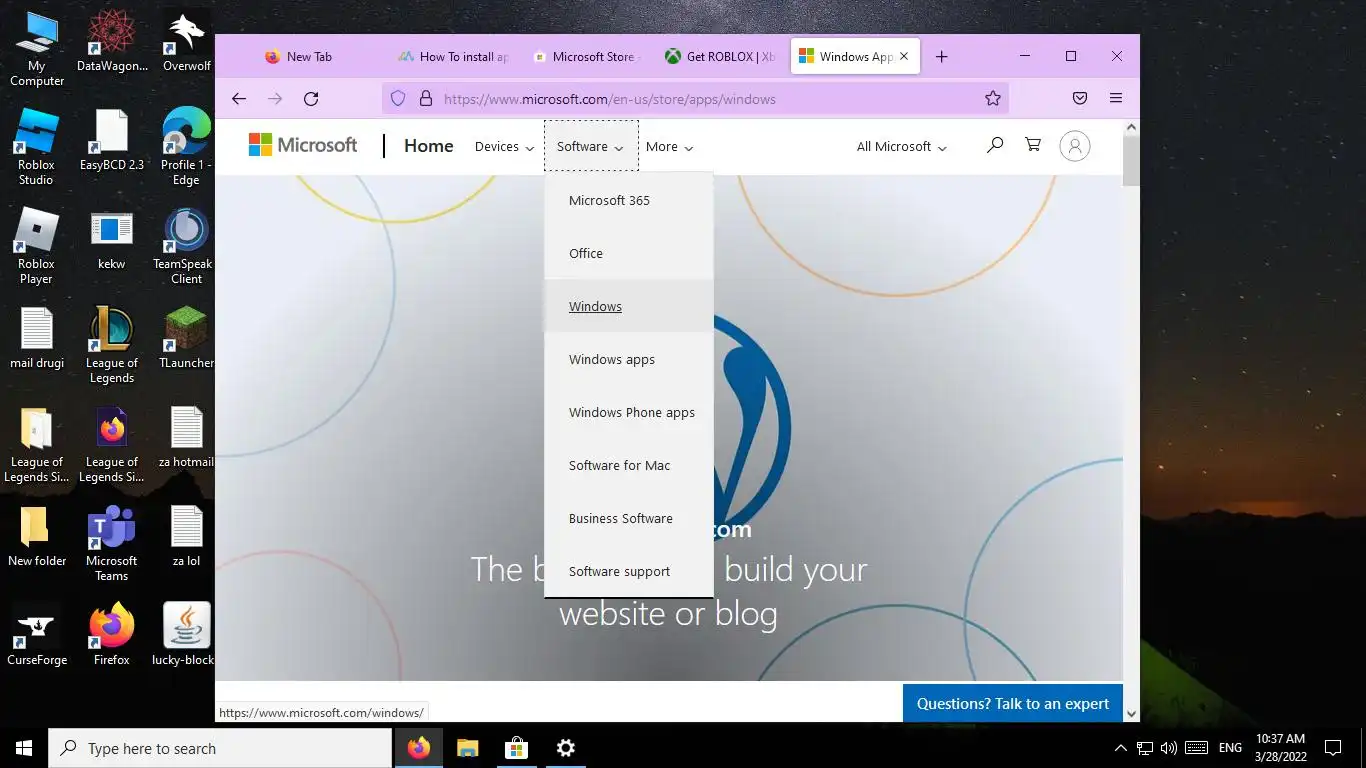Screen dimensions: 1366x768
Task: Bookmark this page with the star icon
Action: pyautogui.click(x=993, y=98)
